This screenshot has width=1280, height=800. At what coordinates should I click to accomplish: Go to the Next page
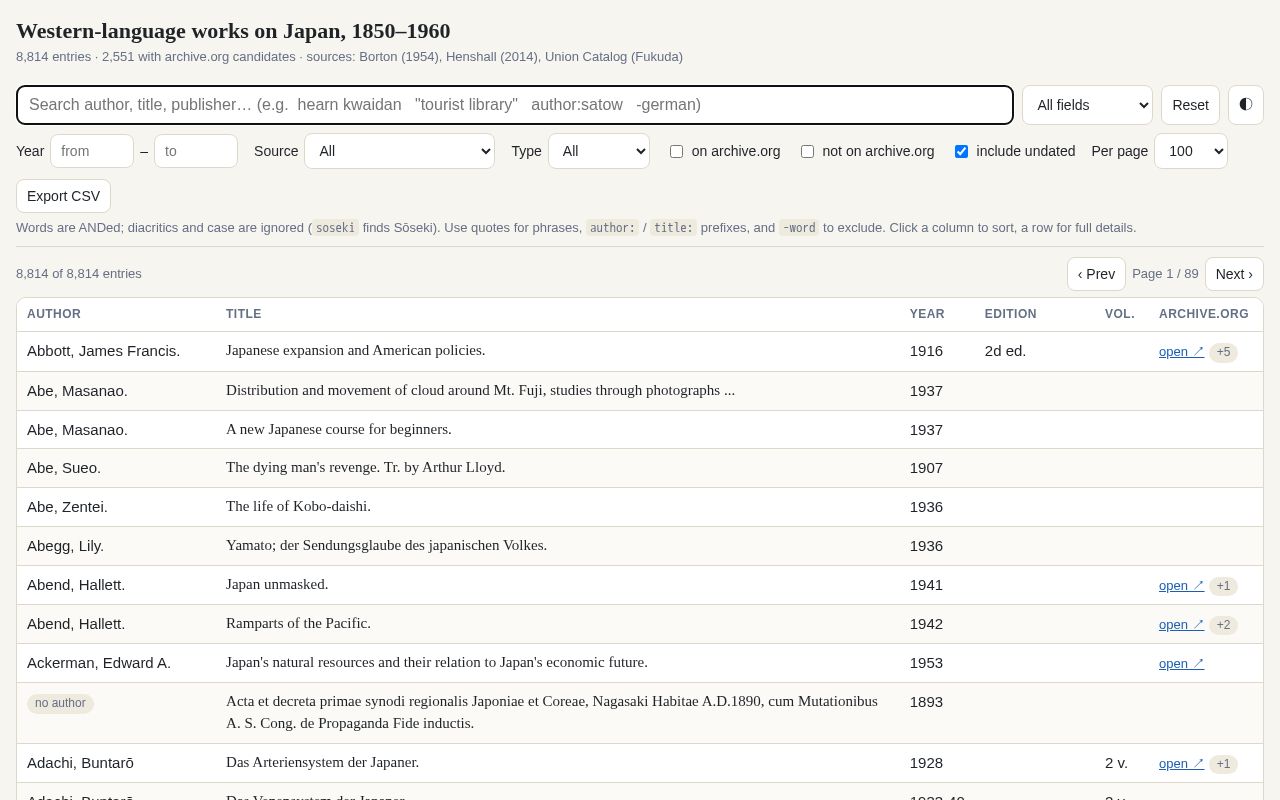pos(1234,274)
